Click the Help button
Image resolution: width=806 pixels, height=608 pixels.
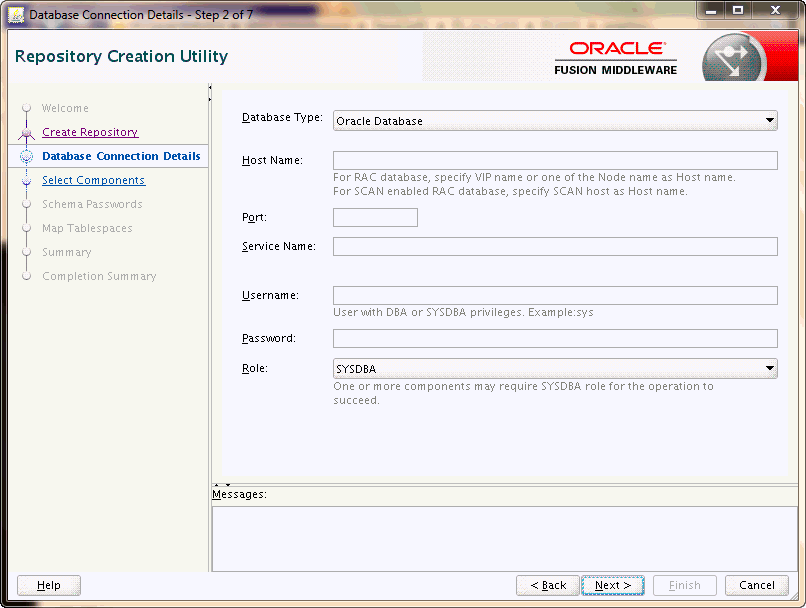(x=49, y=585)
